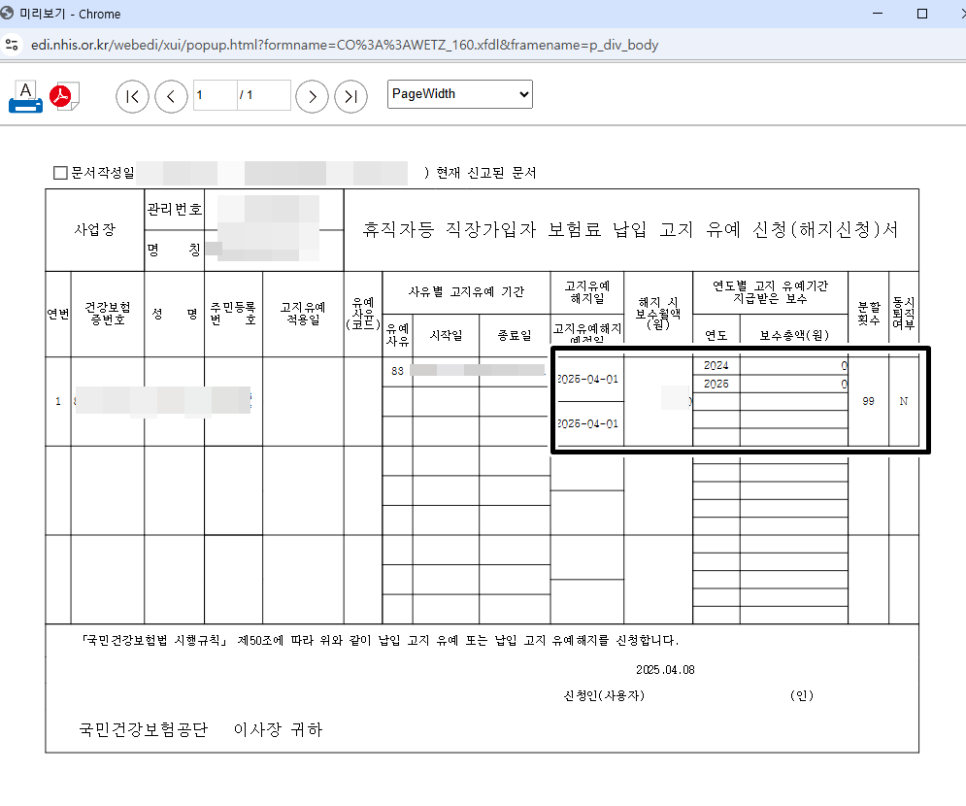Click the 신청인(사용자) label
The image size is (966, 806).
pyautogui.click(x=604, y=696)
